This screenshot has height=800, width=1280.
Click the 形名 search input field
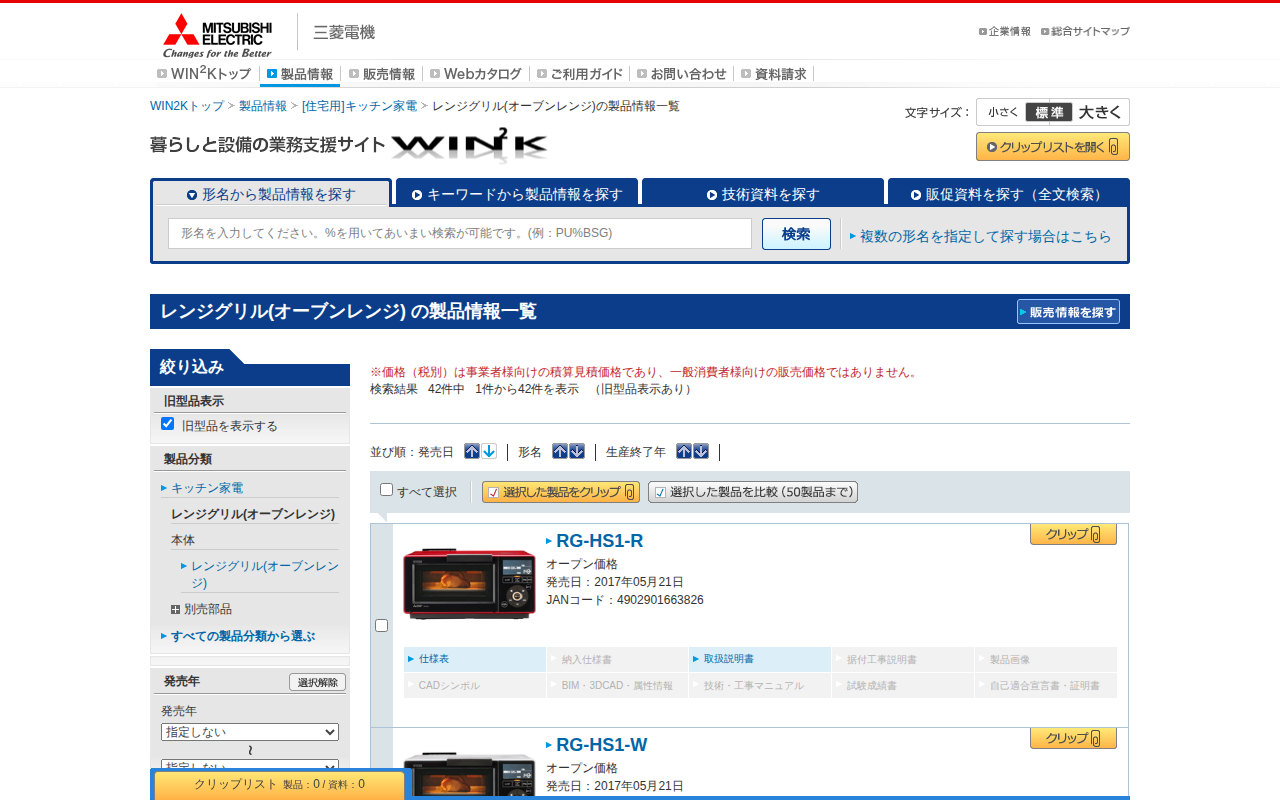(460, 233)
